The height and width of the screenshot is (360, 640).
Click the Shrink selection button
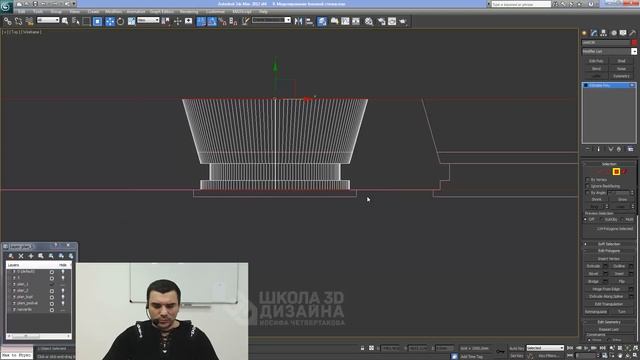tap(597, 200)
